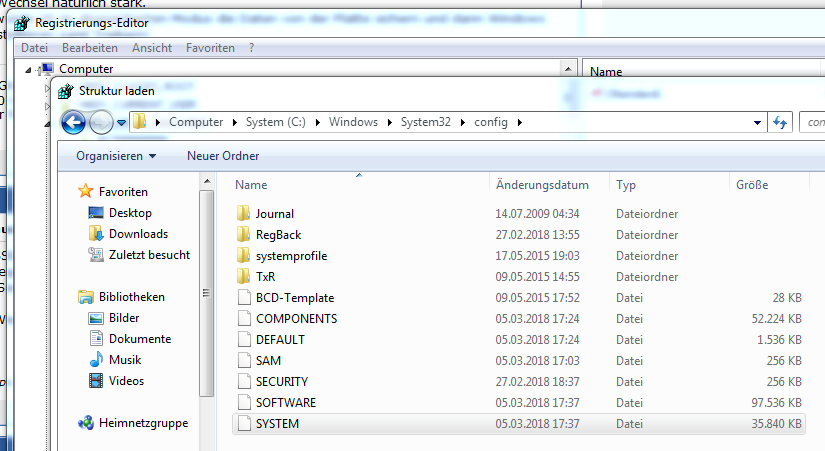Select System (C:) in the breadcrumb
Screen dimensions: 825x451
point(276,122)
